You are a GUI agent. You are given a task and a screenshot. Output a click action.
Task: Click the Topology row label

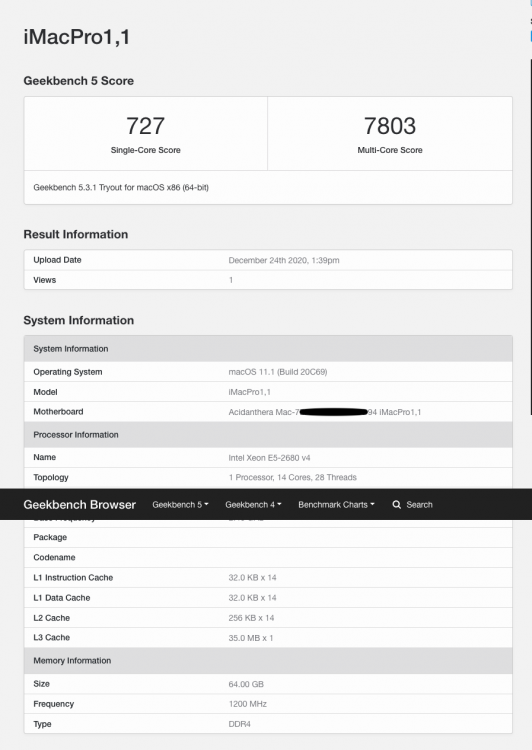51,477
